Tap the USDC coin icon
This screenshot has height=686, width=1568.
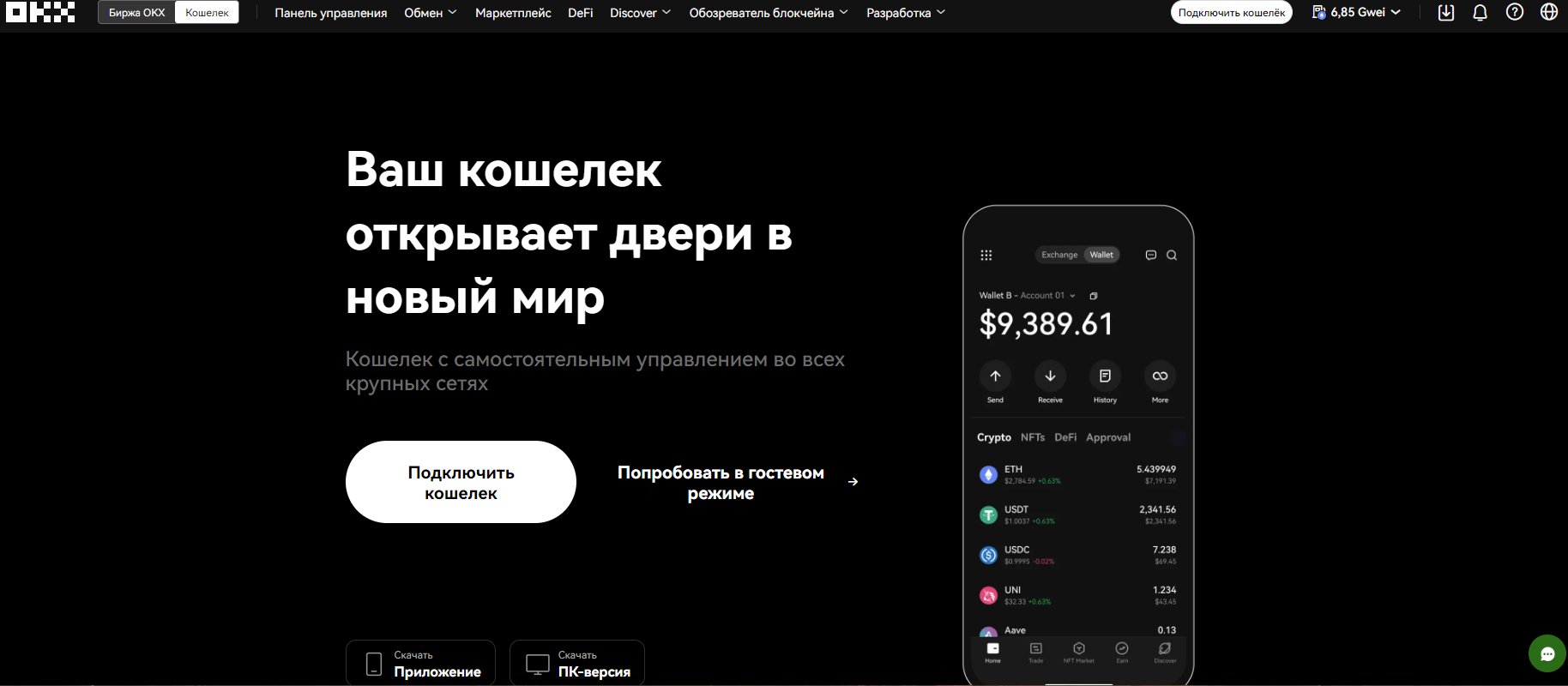(x=988, y=555)
